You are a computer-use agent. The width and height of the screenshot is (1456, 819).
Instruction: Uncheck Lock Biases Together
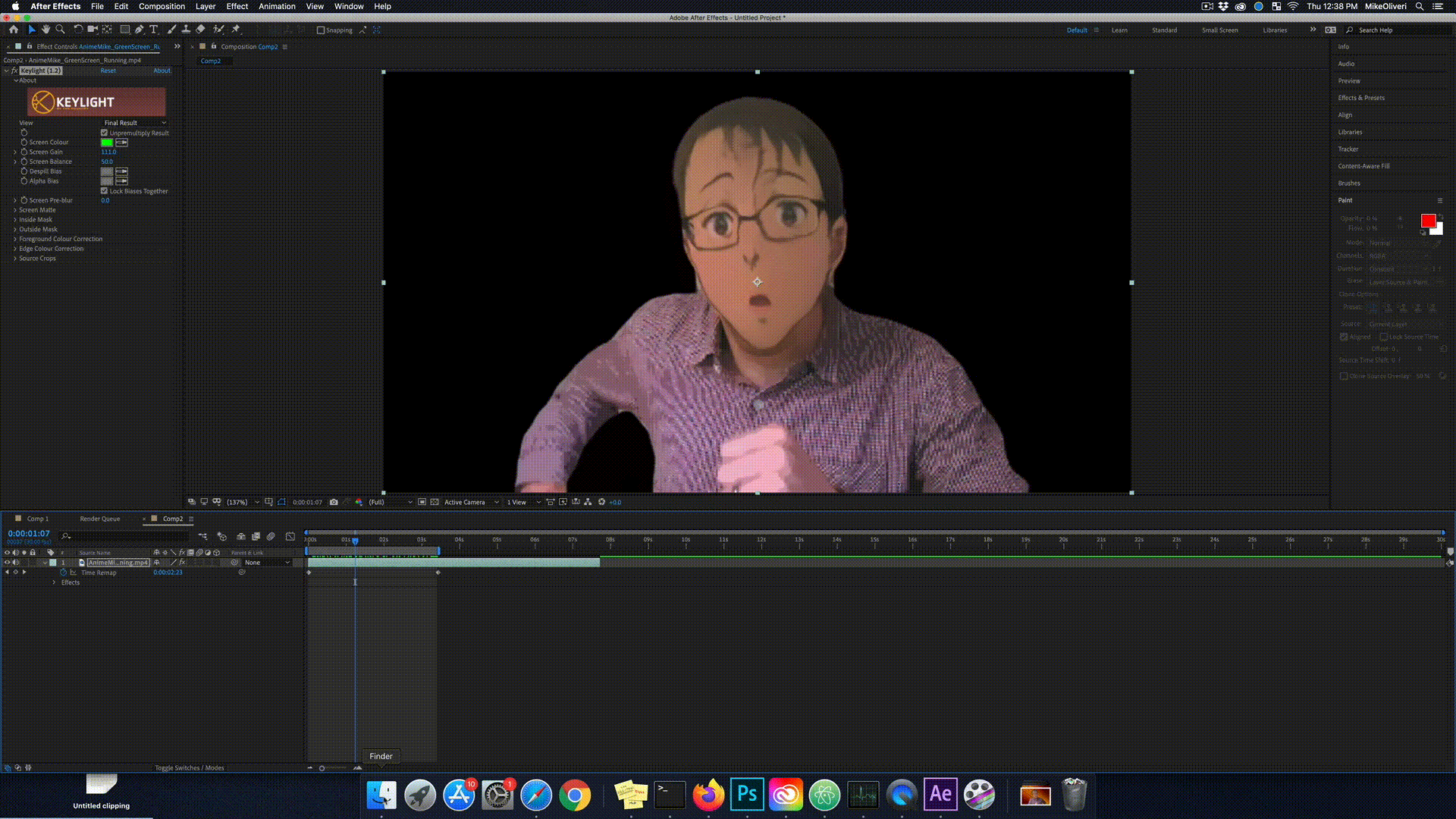(105, 191)
